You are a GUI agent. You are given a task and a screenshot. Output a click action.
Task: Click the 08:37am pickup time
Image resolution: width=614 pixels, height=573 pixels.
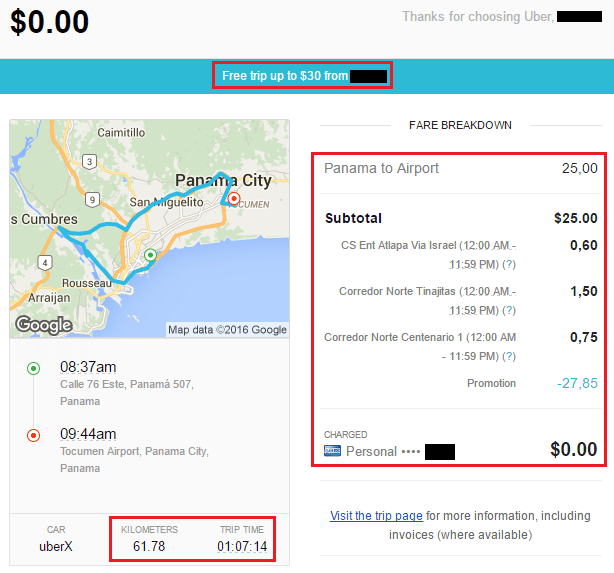coord(88,367)
